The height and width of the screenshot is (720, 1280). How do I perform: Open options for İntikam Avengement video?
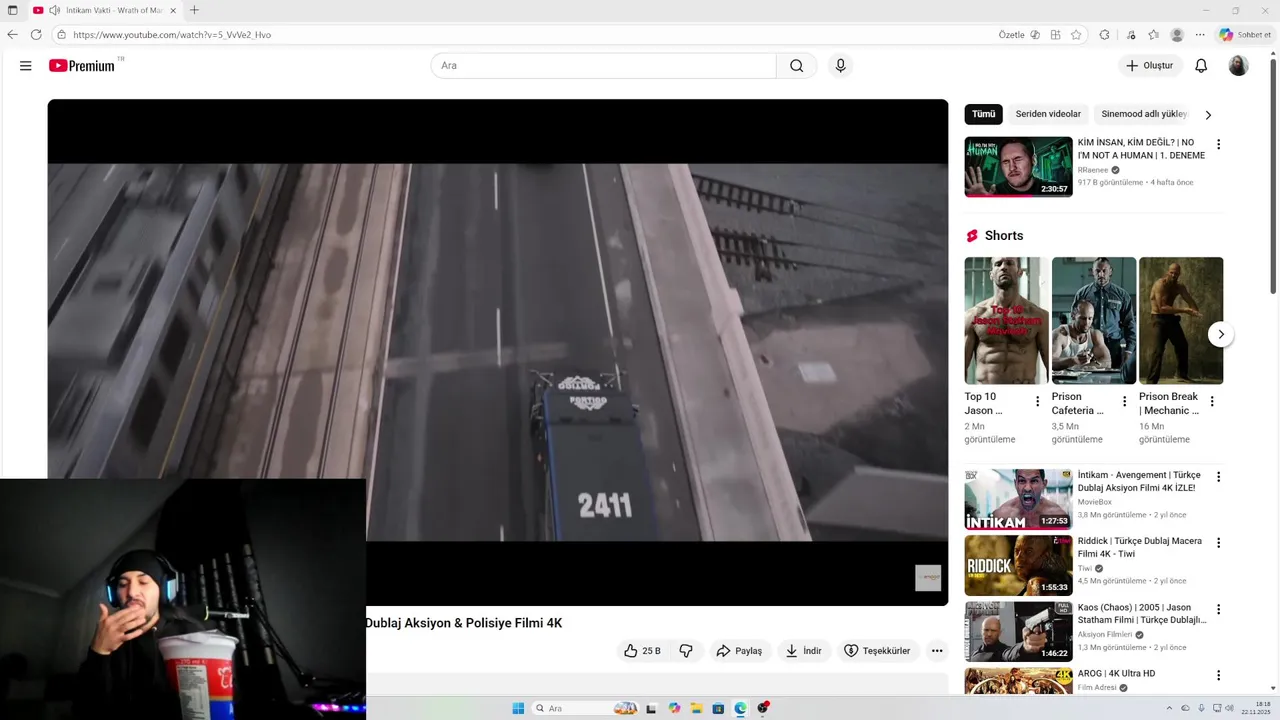click(1218, 477)
